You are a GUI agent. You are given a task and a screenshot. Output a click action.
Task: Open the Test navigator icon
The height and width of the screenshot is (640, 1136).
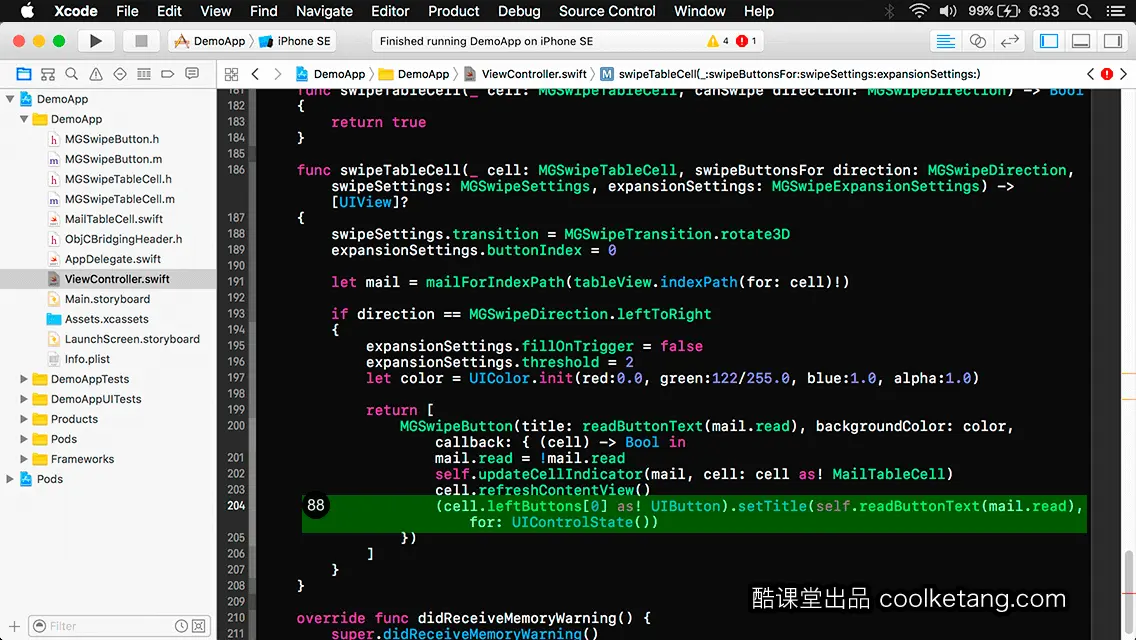click(120, 74)
